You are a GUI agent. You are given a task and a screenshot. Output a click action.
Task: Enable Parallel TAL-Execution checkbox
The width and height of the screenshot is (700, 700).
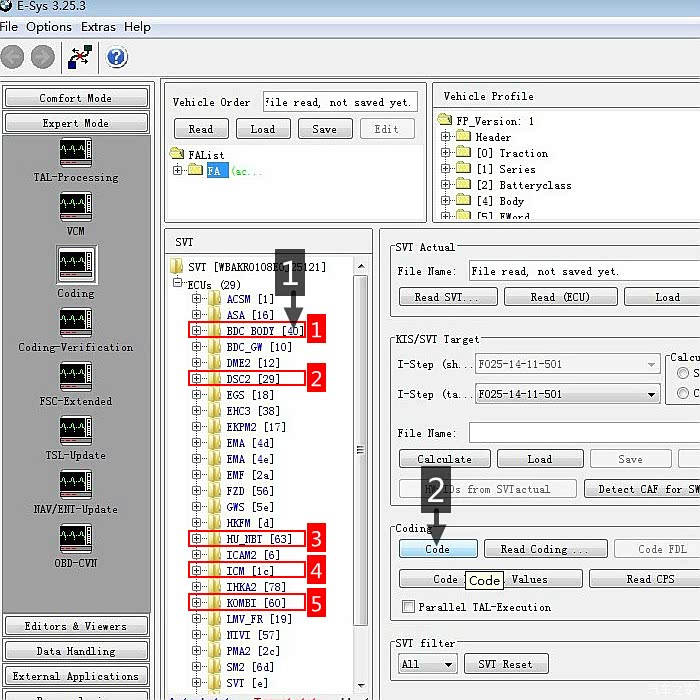[x=408, y=607]
